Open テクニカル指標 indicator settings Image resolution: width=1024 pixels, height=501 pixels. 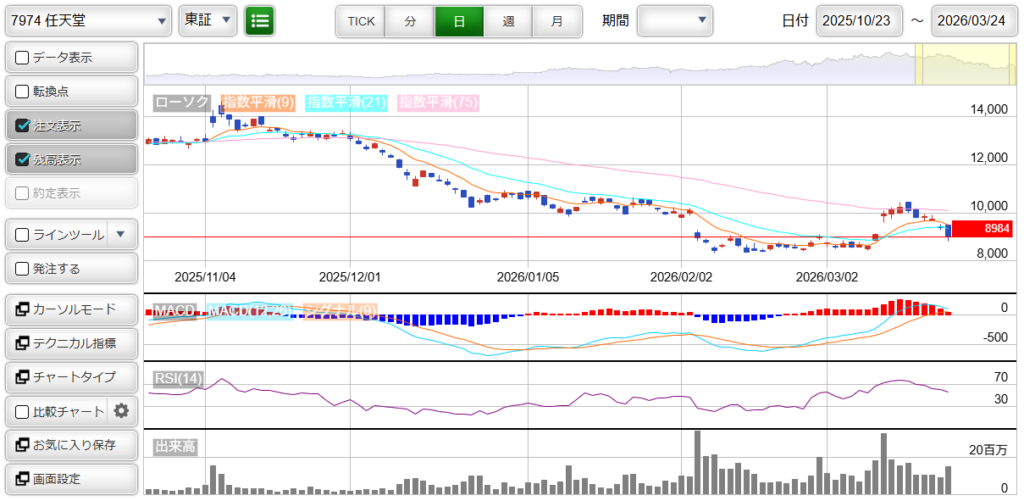[70, 343]
